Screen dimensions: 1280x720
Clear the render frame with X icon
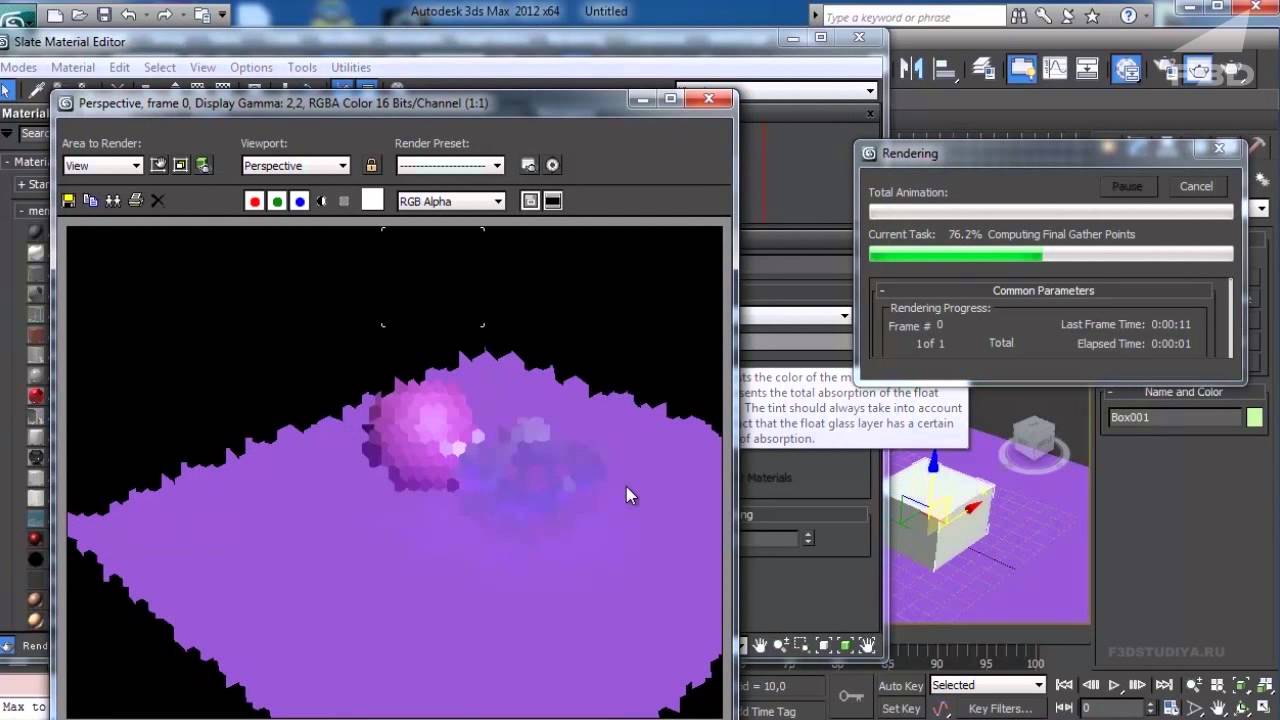tap(157, 201)
